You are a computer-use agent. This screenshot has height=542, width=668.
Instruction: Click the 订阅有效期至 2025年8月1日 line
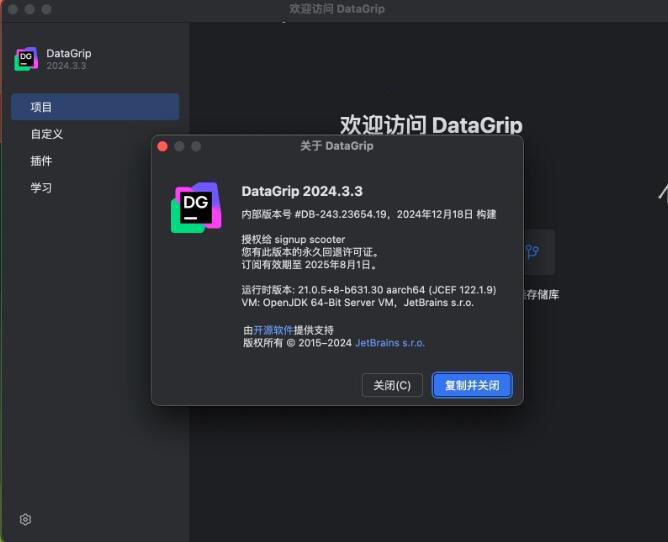click(x=309, y=265)
